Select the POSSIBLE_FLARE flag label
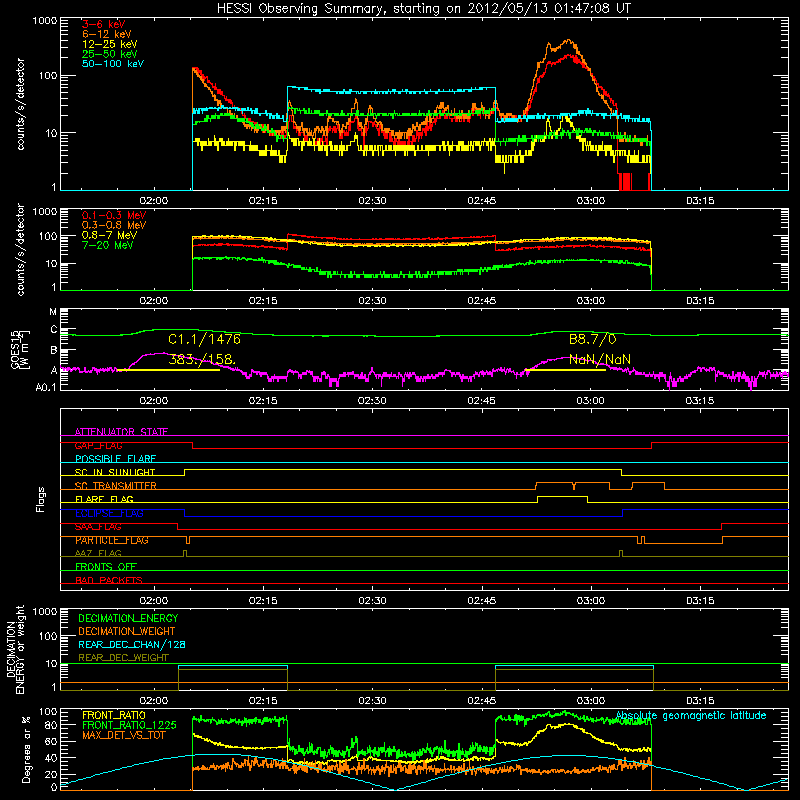 coord(115,459)
